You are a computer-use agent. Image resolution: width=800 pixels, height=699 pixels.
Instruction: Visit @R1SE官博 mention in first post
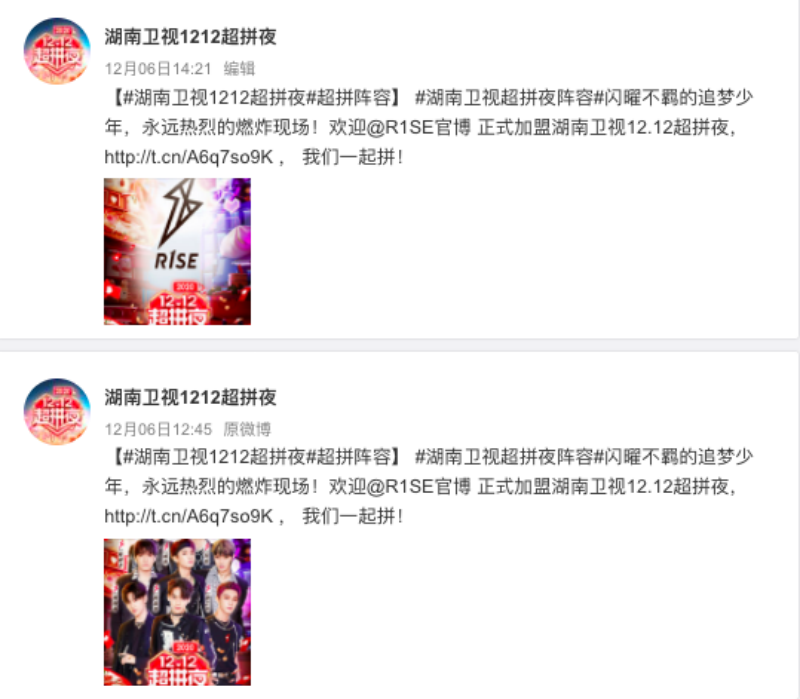click(418, 128)
